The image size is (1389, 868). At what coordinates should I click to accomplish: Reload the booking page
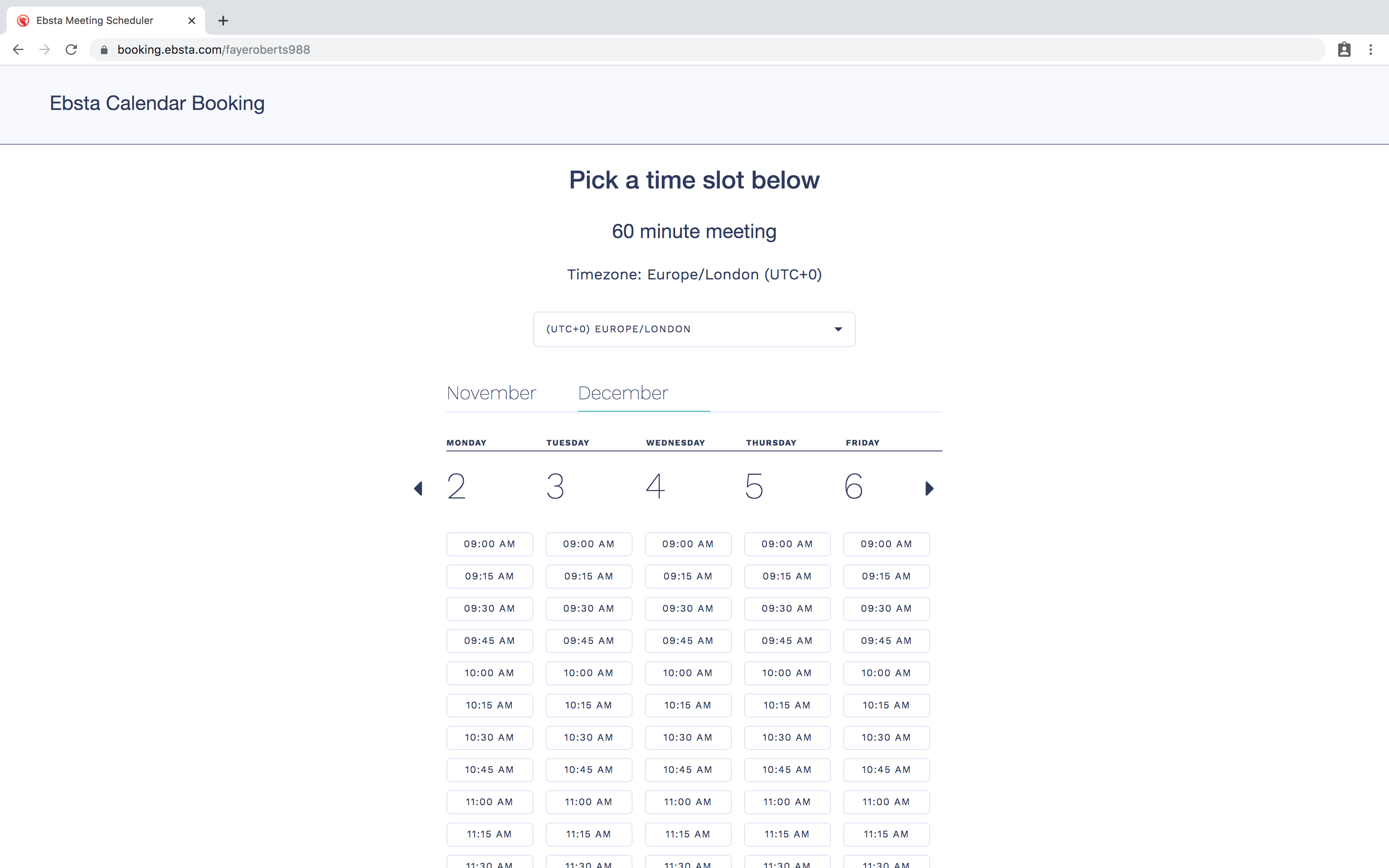click(x=71, y=50)
